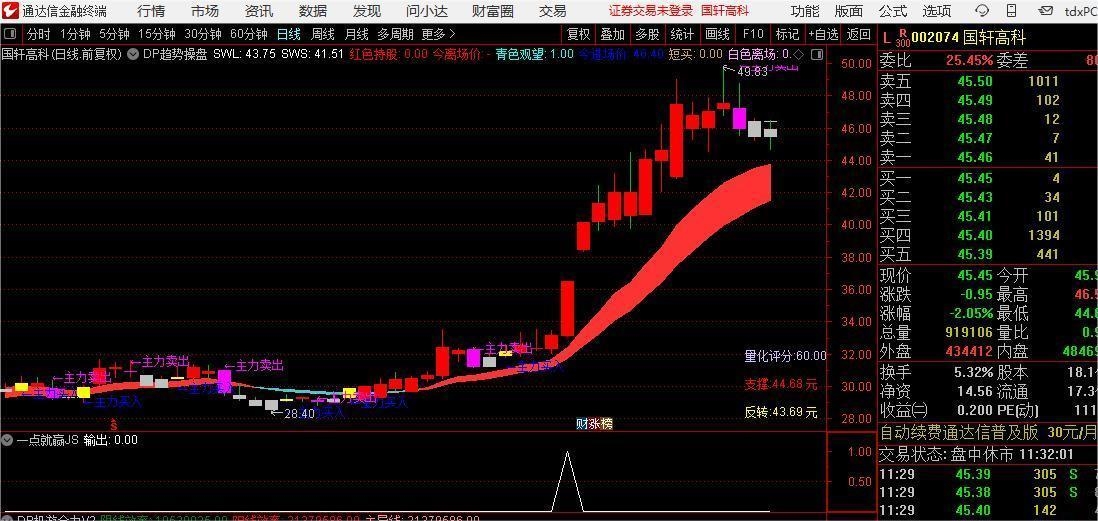Viewport: 1098px width, 521px height.
Task: Open the 问小达 menu
Action: [426, 11]
